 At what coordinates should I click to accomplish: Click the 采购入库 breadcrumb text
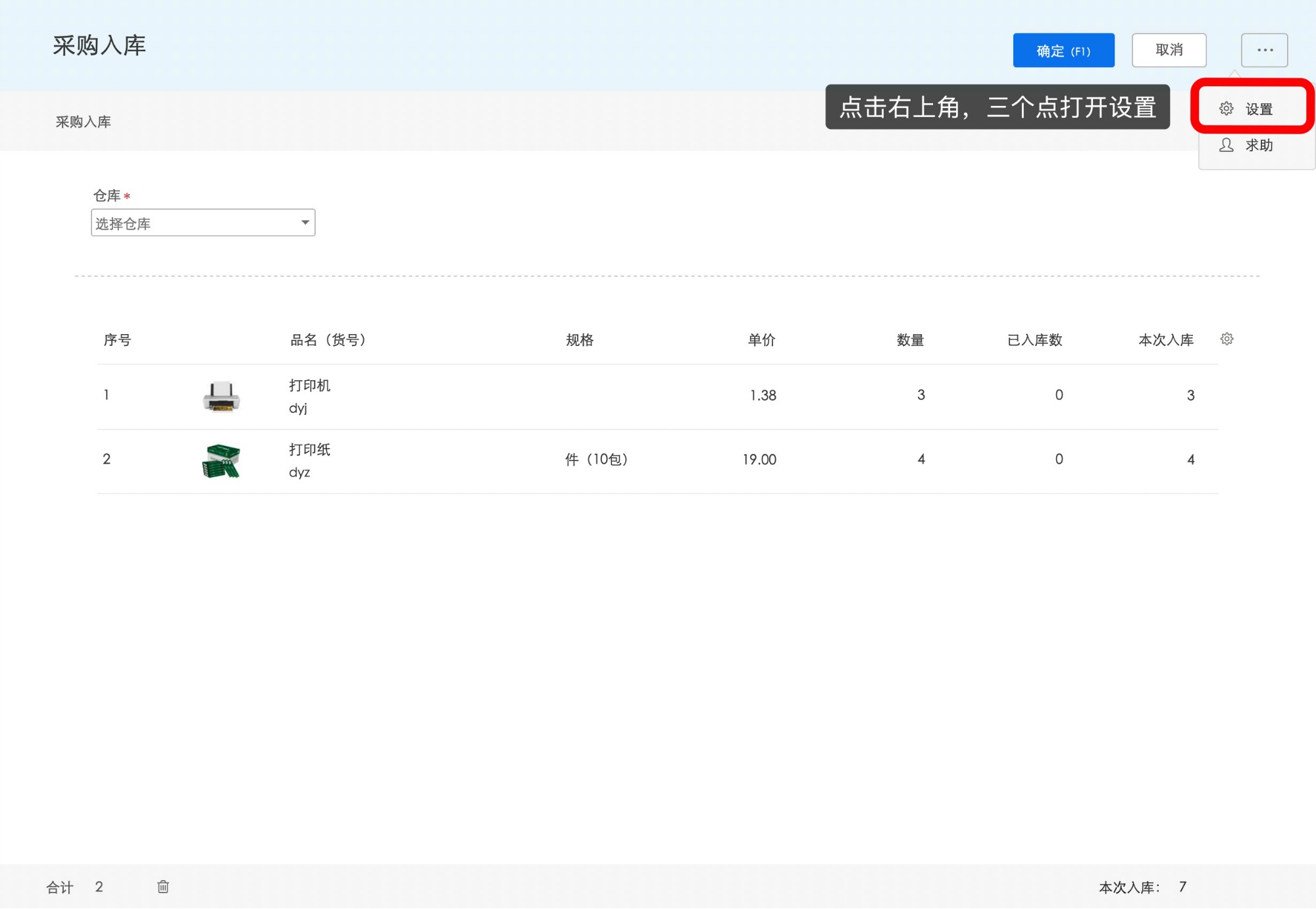[83, 122]
